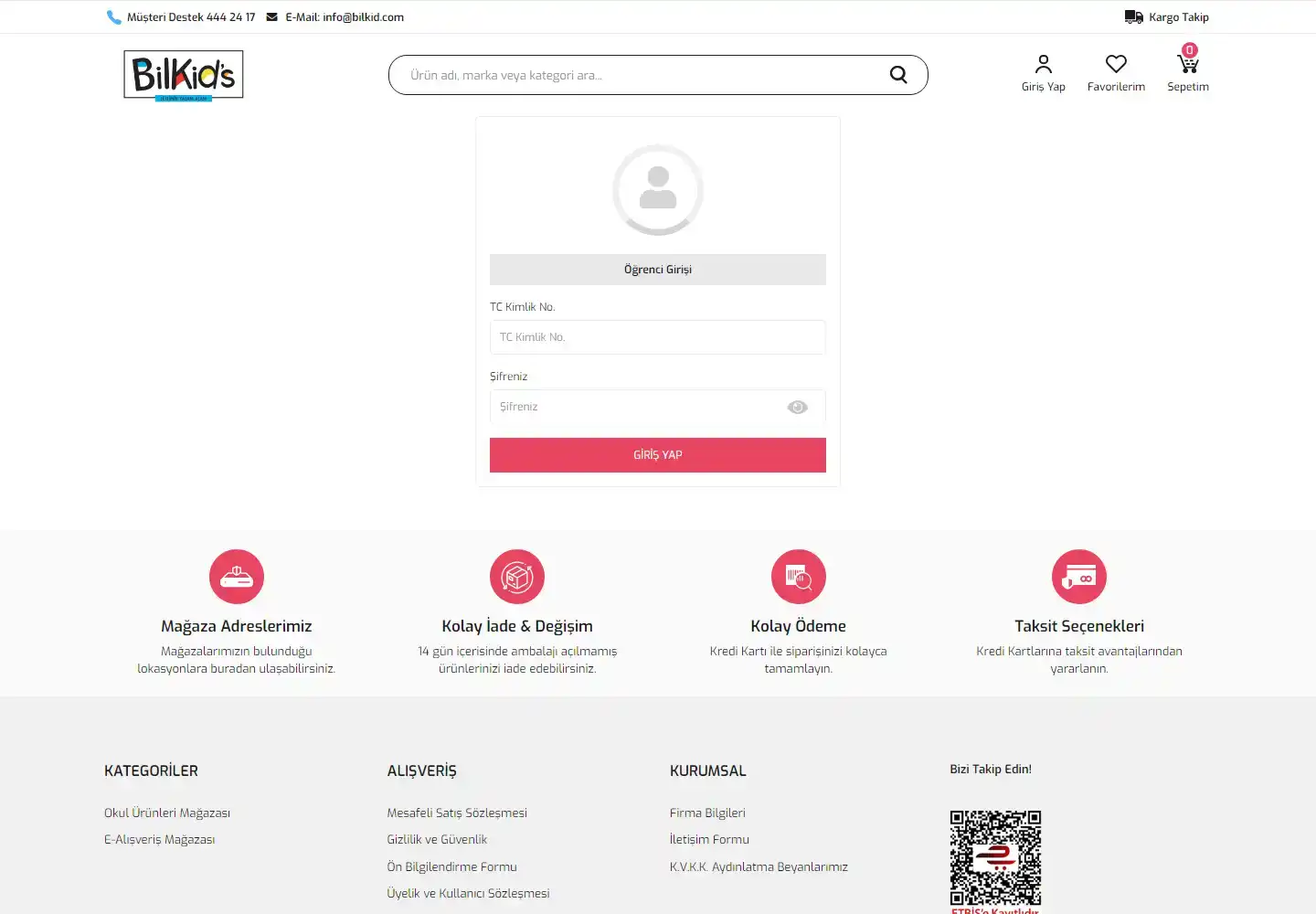
Task: Open the Sepetim cart icon
Action: pyautogui.click(x=1187, y=64)
